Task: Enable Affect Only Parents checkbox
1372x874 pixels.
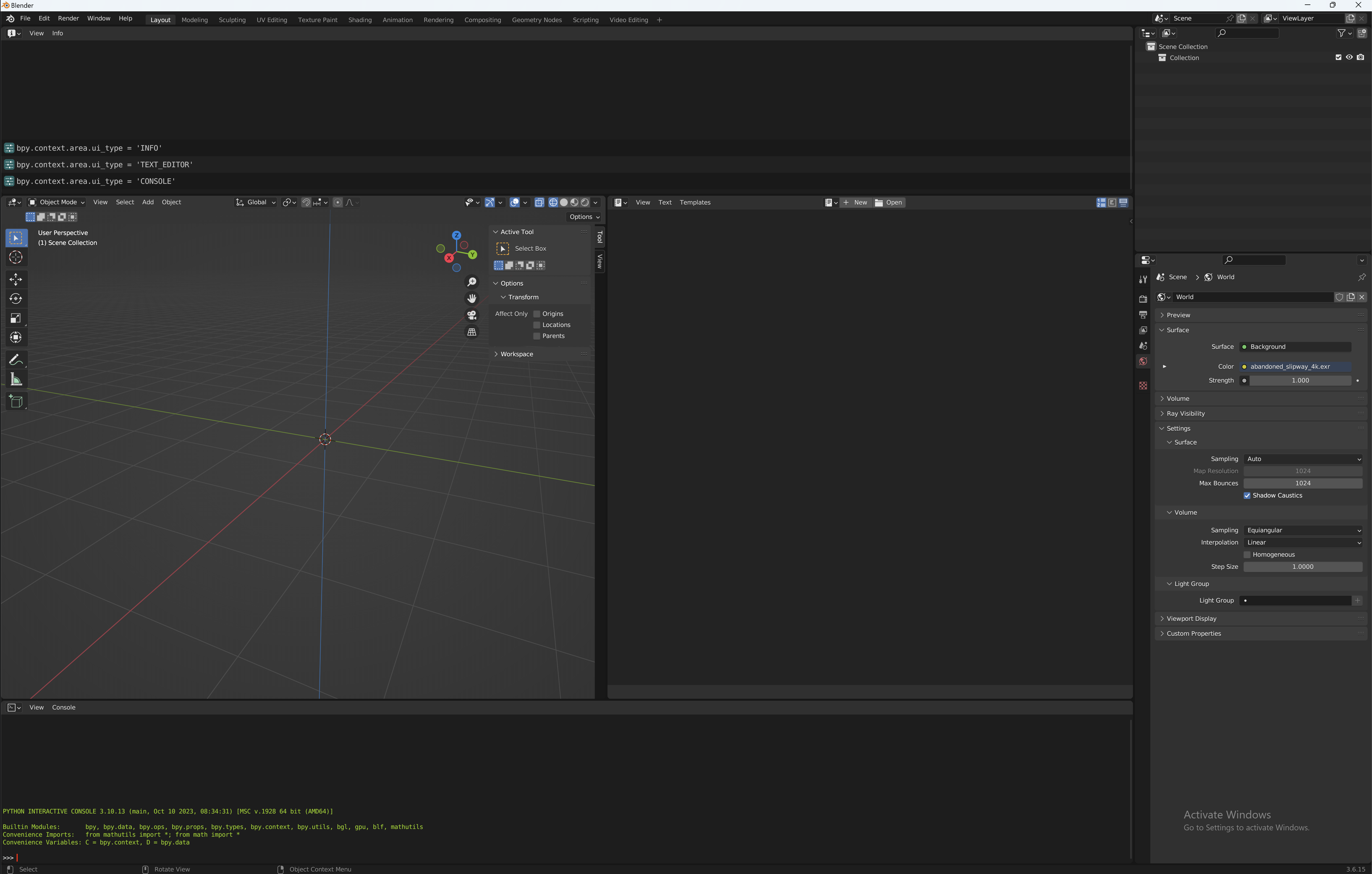Action: [537, 336]
